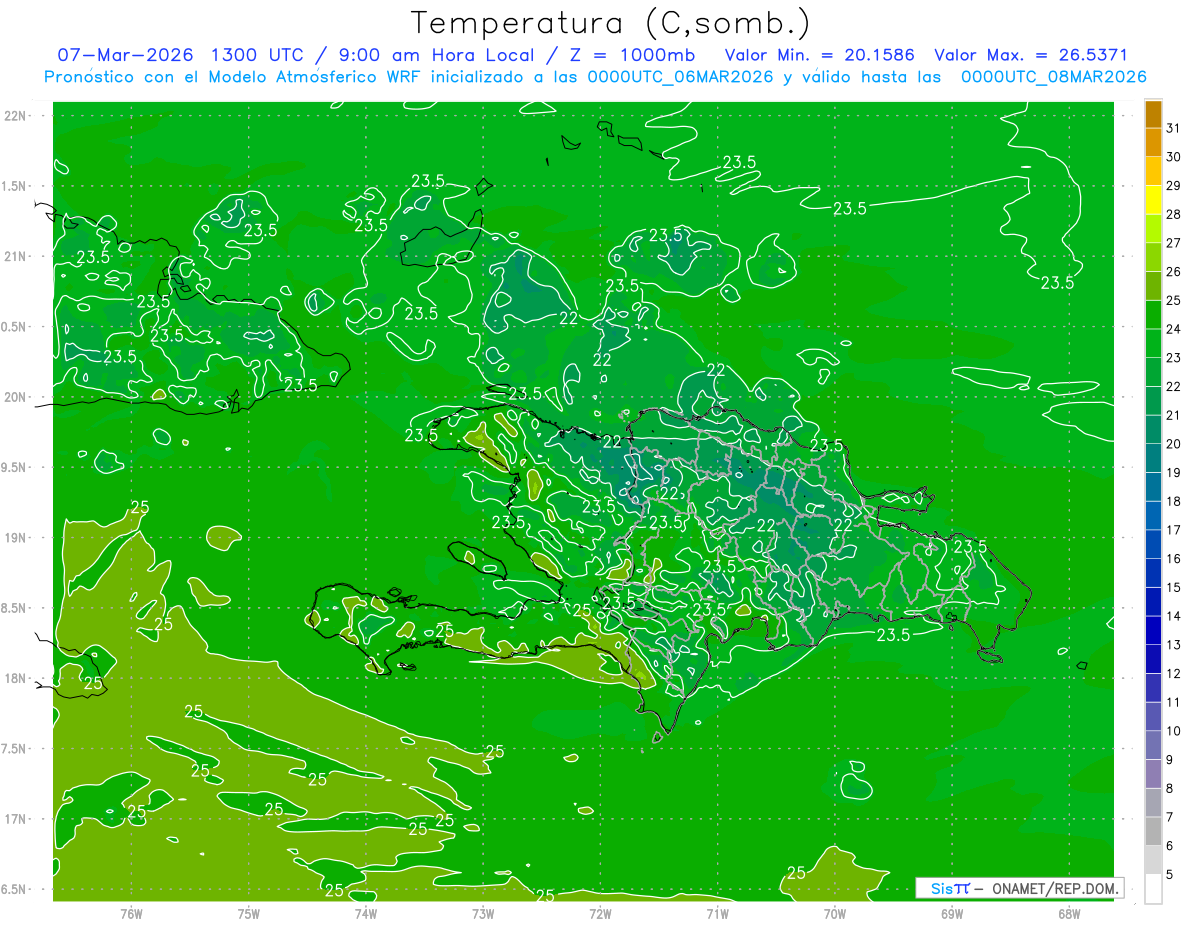Select legend value '7' on the color scale

(x=1170, y=818)
